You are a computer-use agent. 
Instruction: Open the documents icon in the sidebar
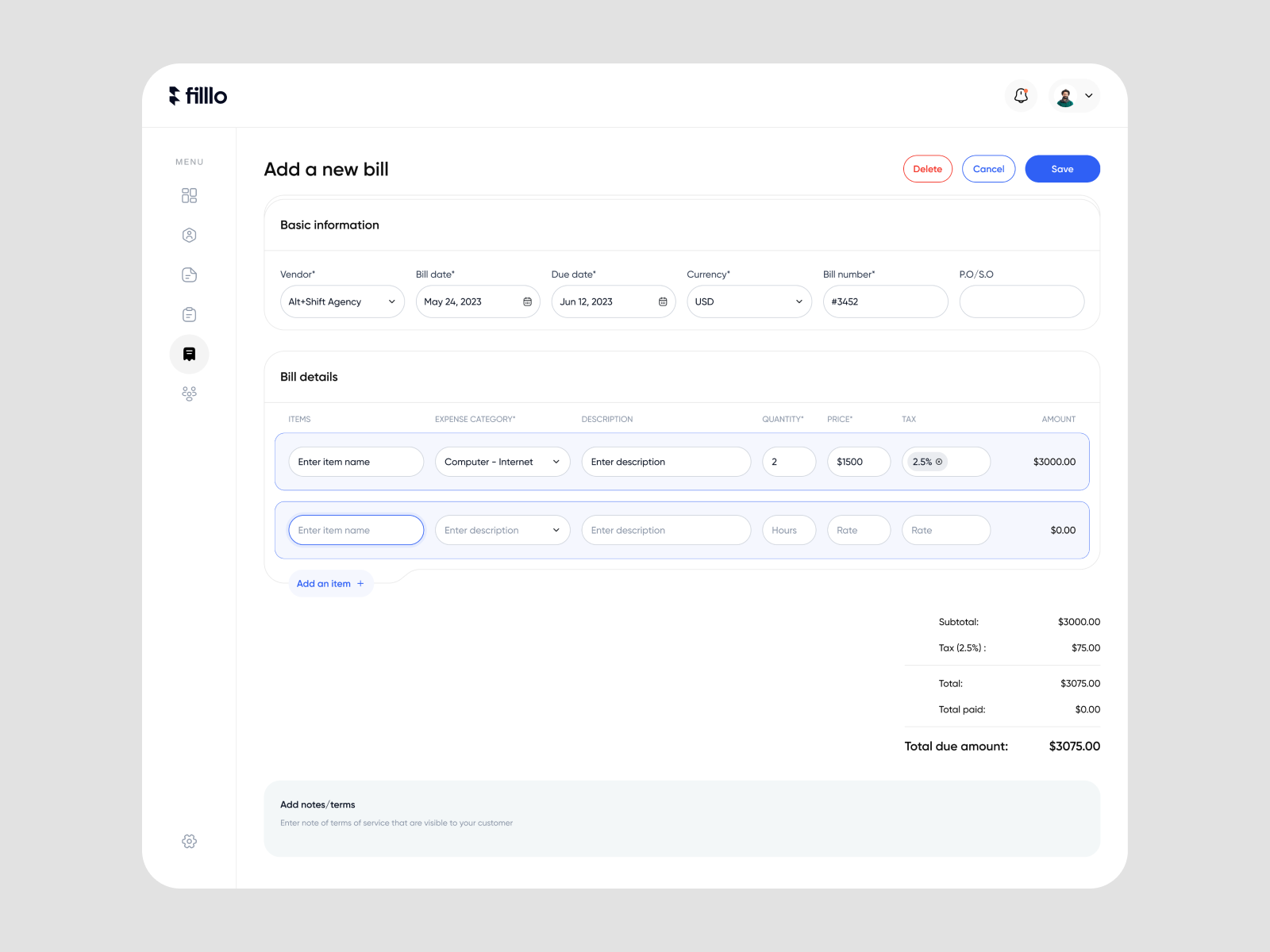(189, 274)
